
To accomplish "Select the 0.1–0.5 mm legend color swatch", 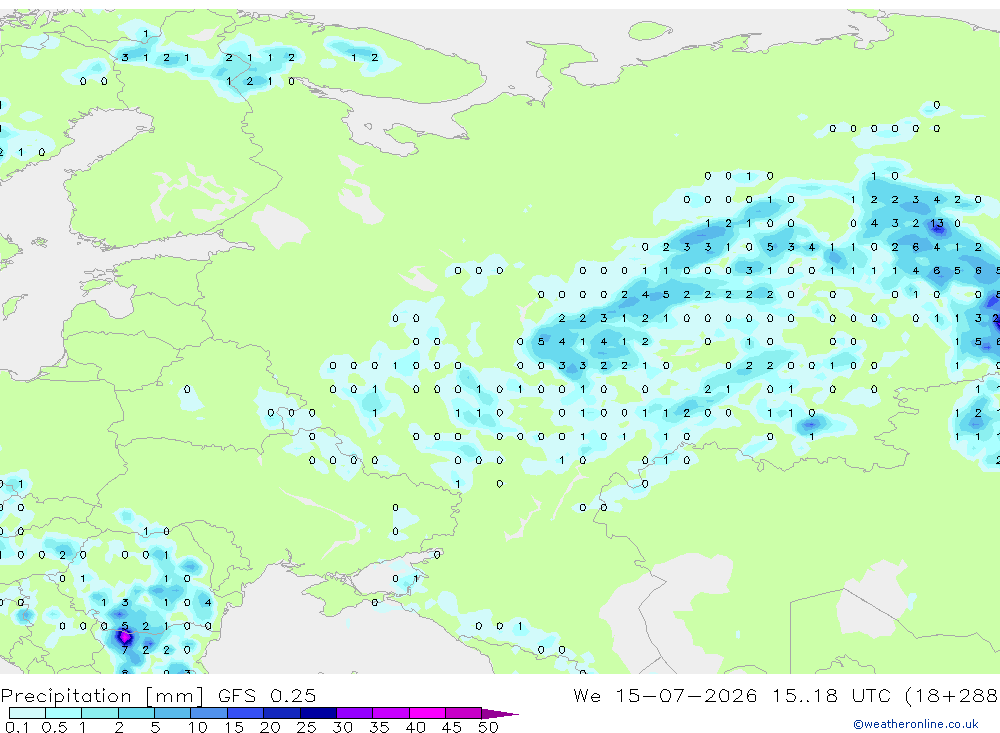I will coord(27,713).
